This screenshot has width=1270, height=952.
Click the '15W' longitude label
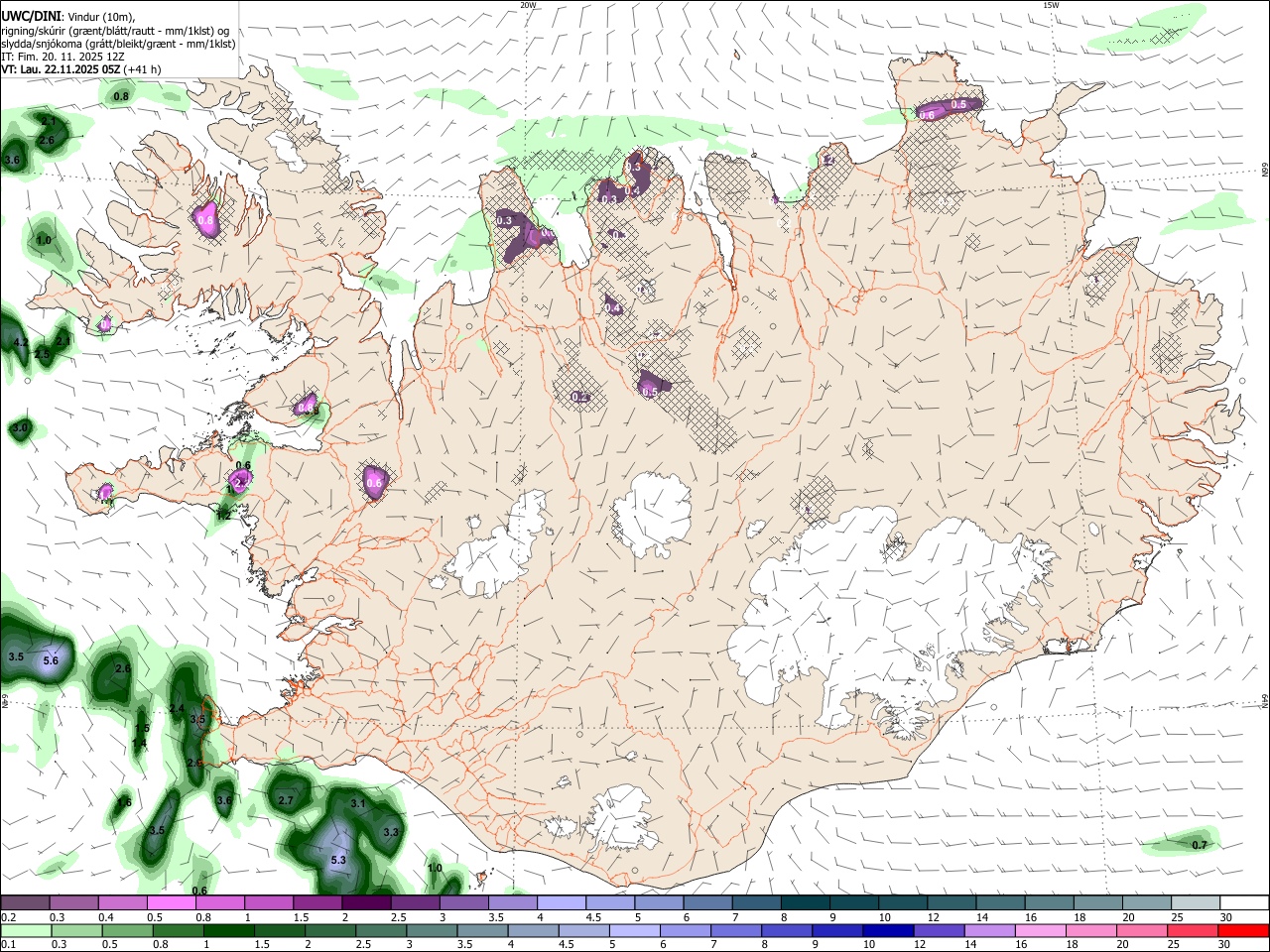(x=1051, y=5)
